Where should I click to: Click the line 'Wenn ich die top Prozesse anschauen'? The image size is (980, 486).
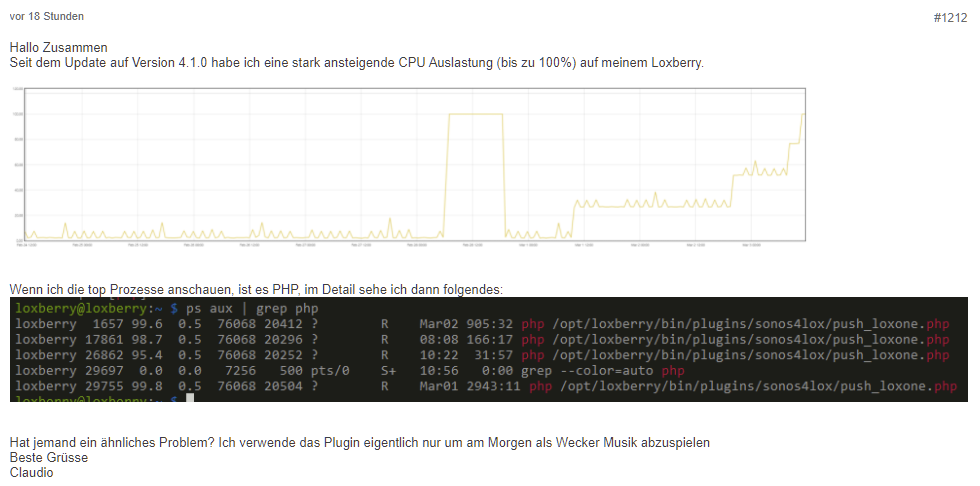(x=256, y=290)
